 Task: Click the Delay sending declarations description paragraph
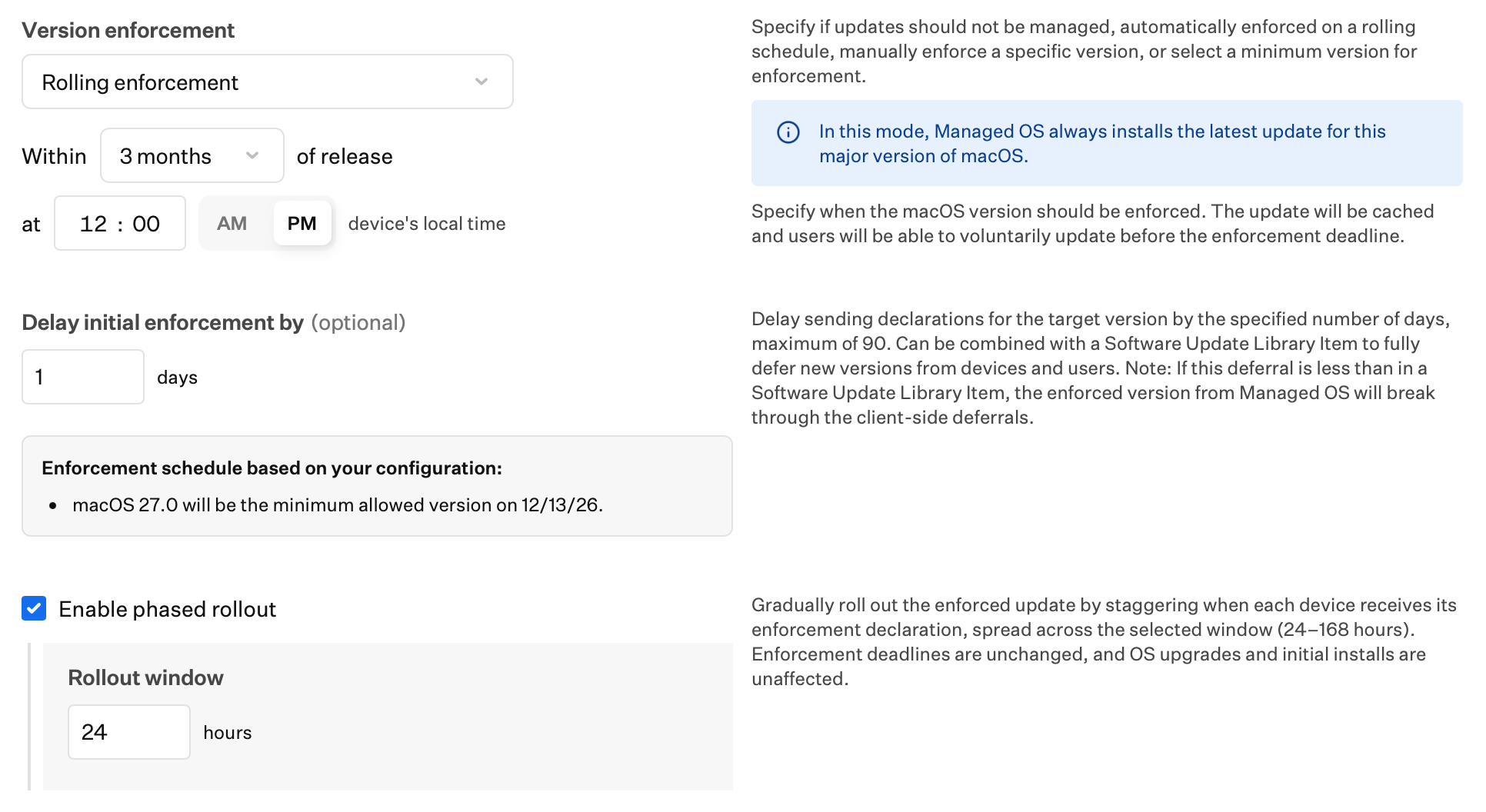1101,368
